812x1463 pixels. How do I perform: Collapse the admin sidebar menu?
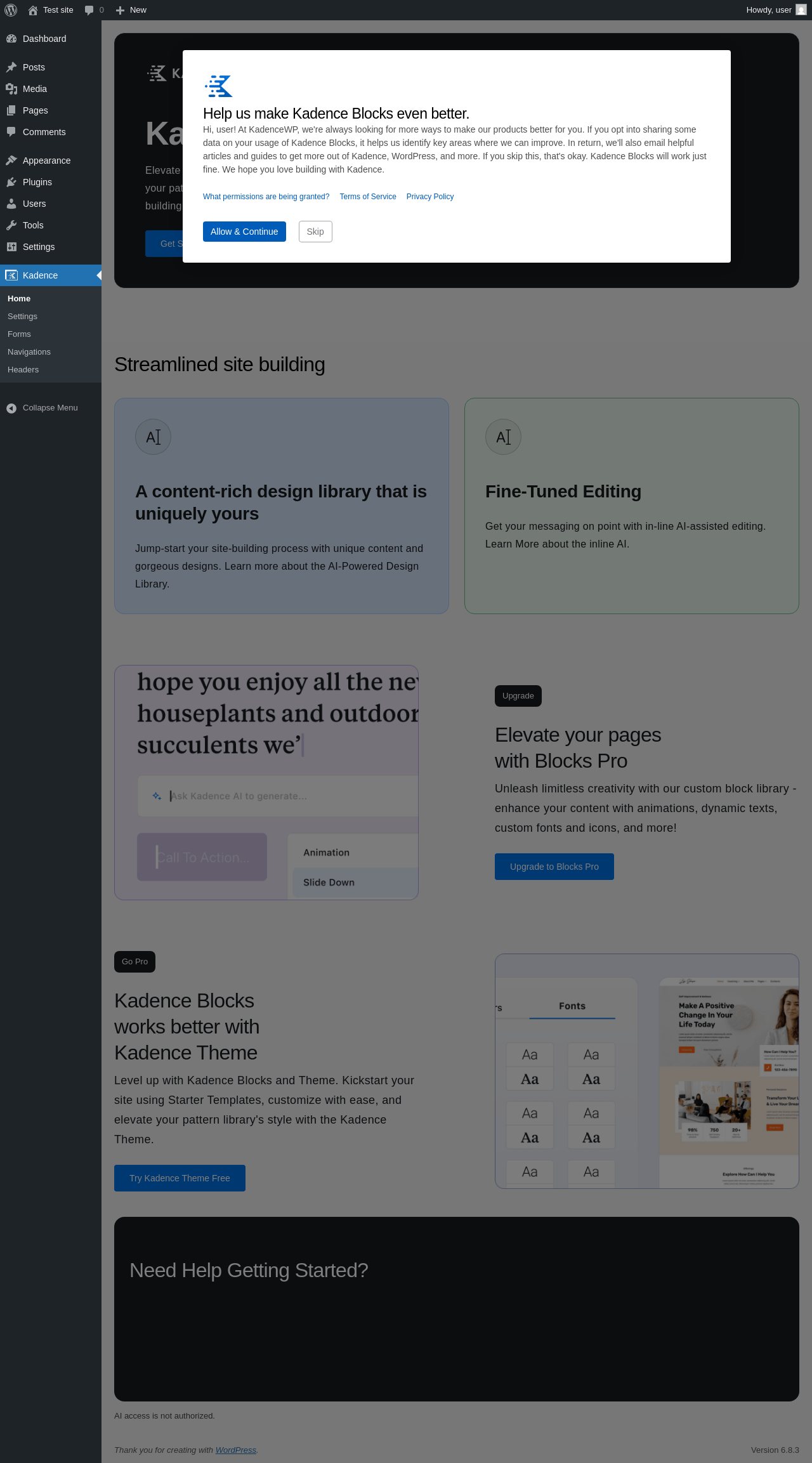click(51, 408)
